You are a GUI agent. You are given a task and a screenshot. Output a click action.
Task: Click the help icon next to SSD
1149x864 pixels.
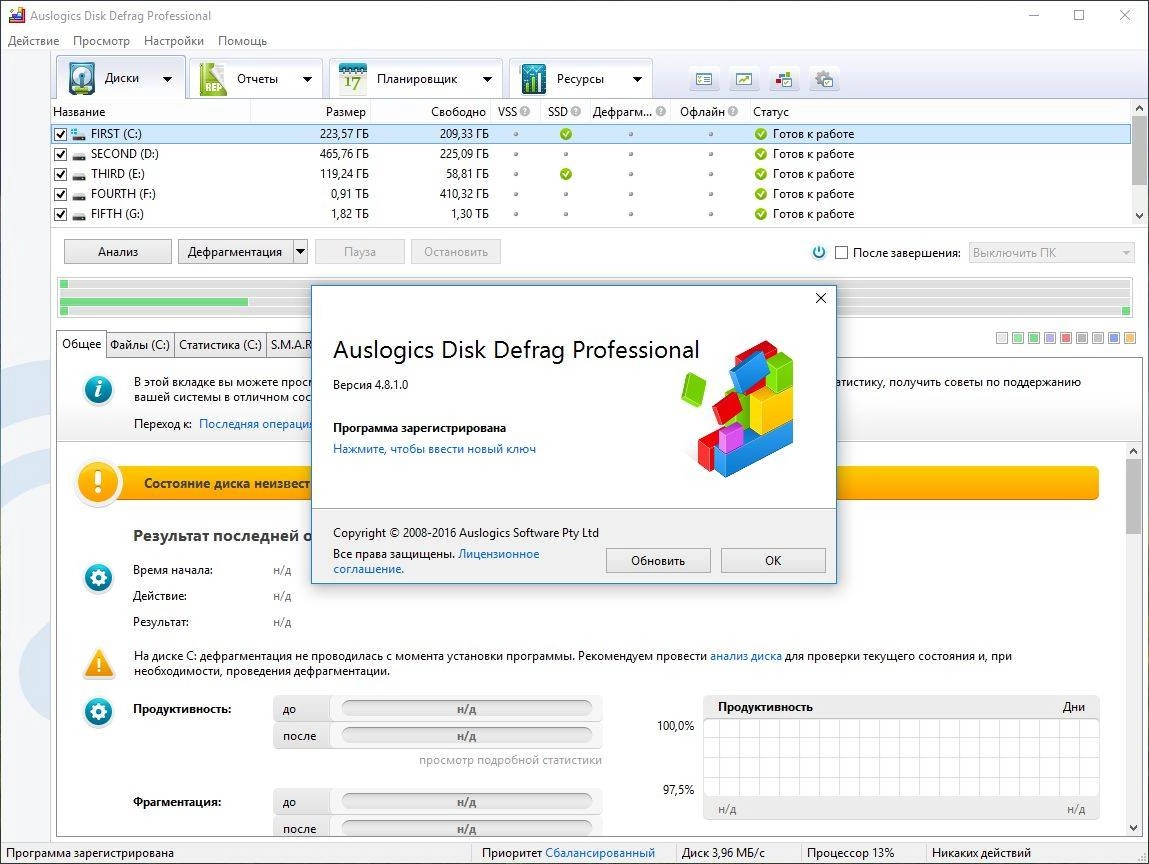click(x=575, y=111)
